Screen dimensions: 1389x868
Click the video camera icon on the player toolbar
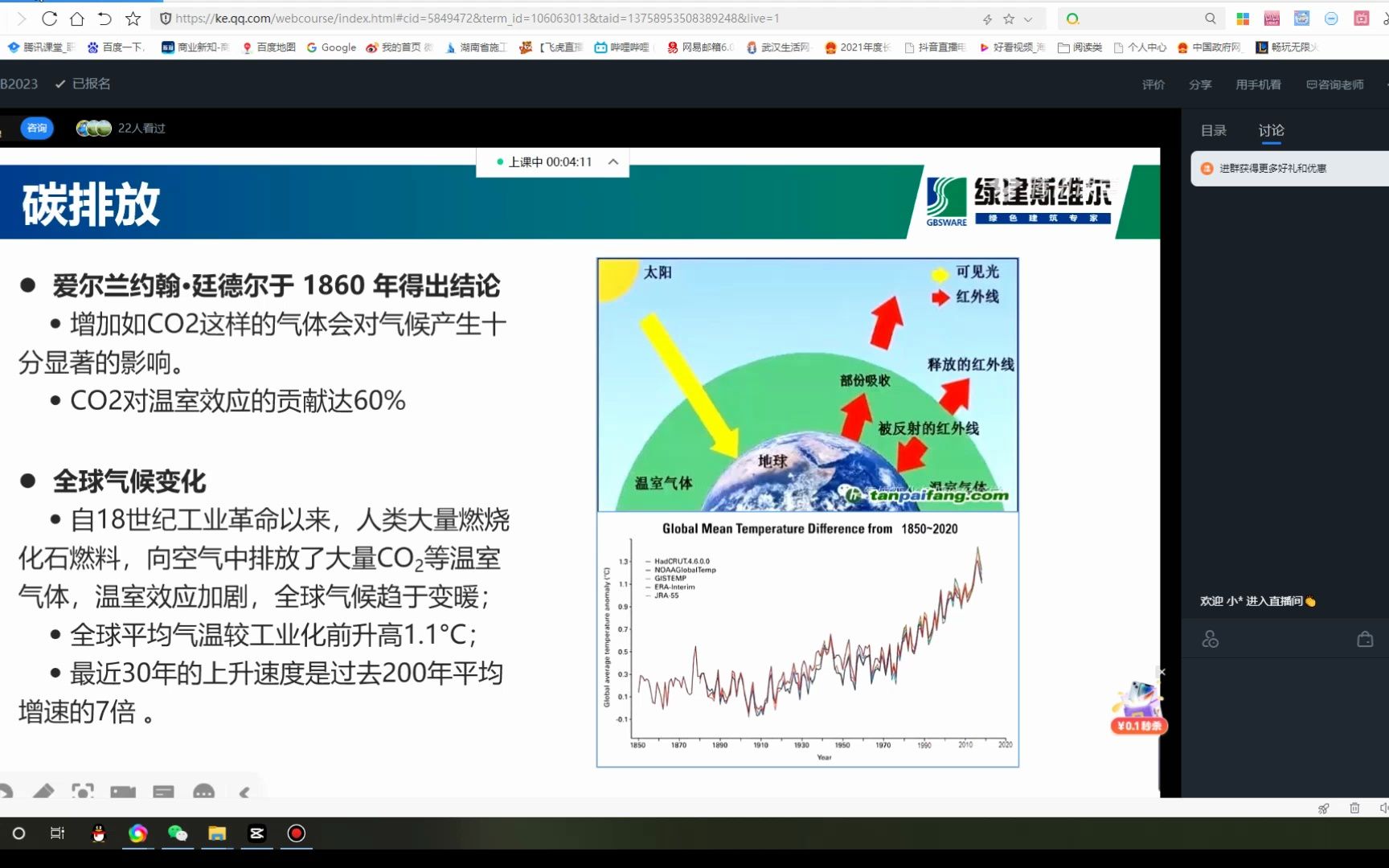click(x=123, y=792)
